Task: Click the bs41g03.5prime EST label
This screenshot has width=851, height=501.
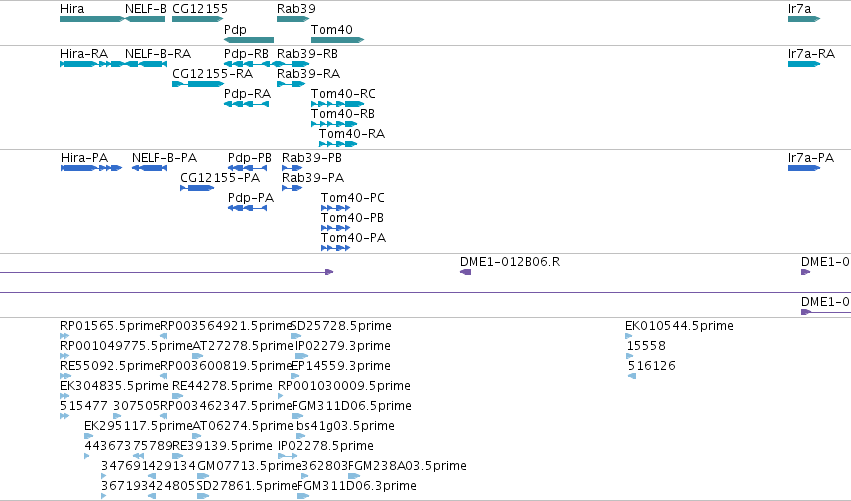Action: tap(345, 426)
